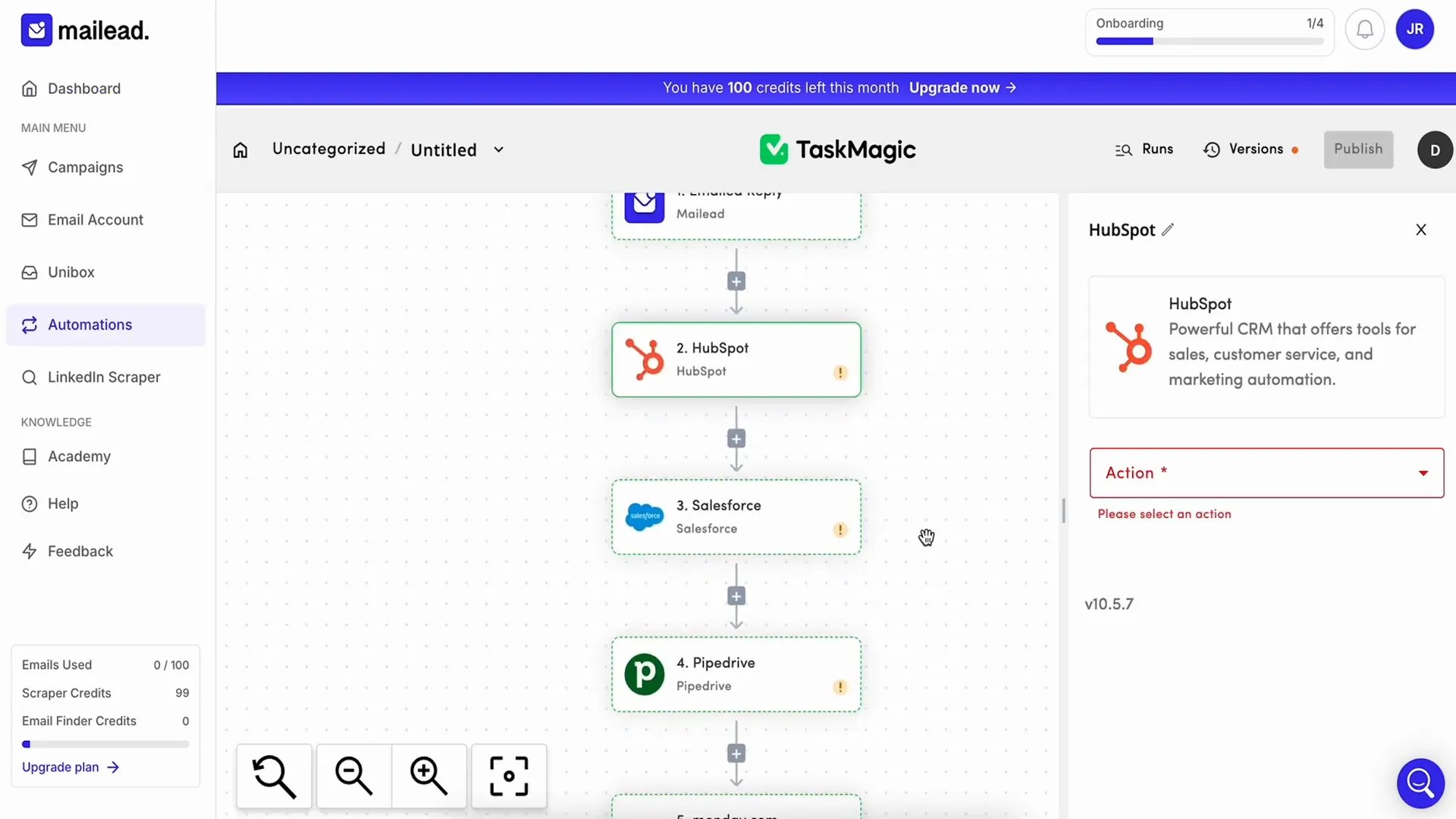Click the Action dropdown arrow

coord(1423,473)
